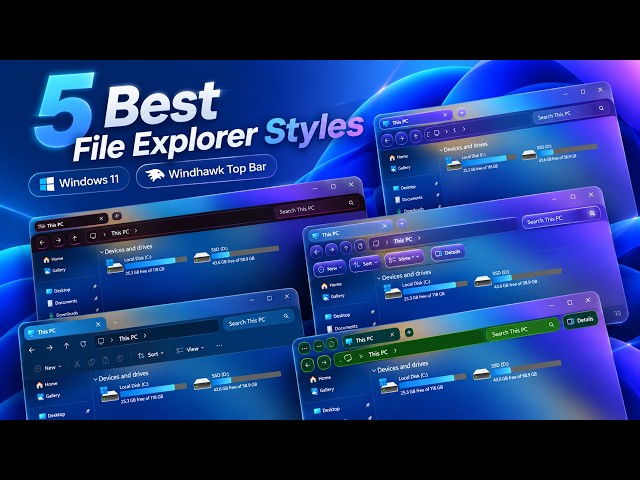Unpin Desktop using pin icon in green window
The height and width of the screenshot is (480, 640).
[x=369, y=405]
